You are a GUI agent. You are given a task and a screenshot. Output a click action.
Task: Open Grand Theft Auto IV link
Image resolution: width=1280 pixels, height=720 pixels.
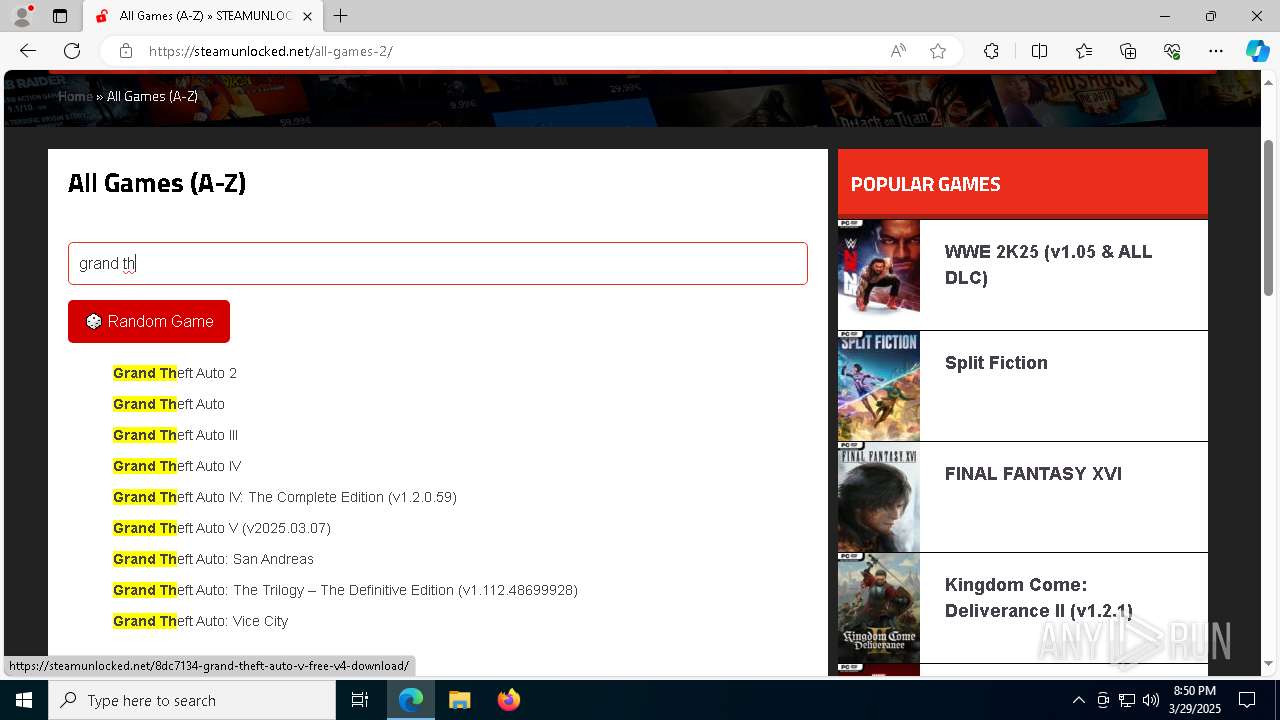pos(177,466)
